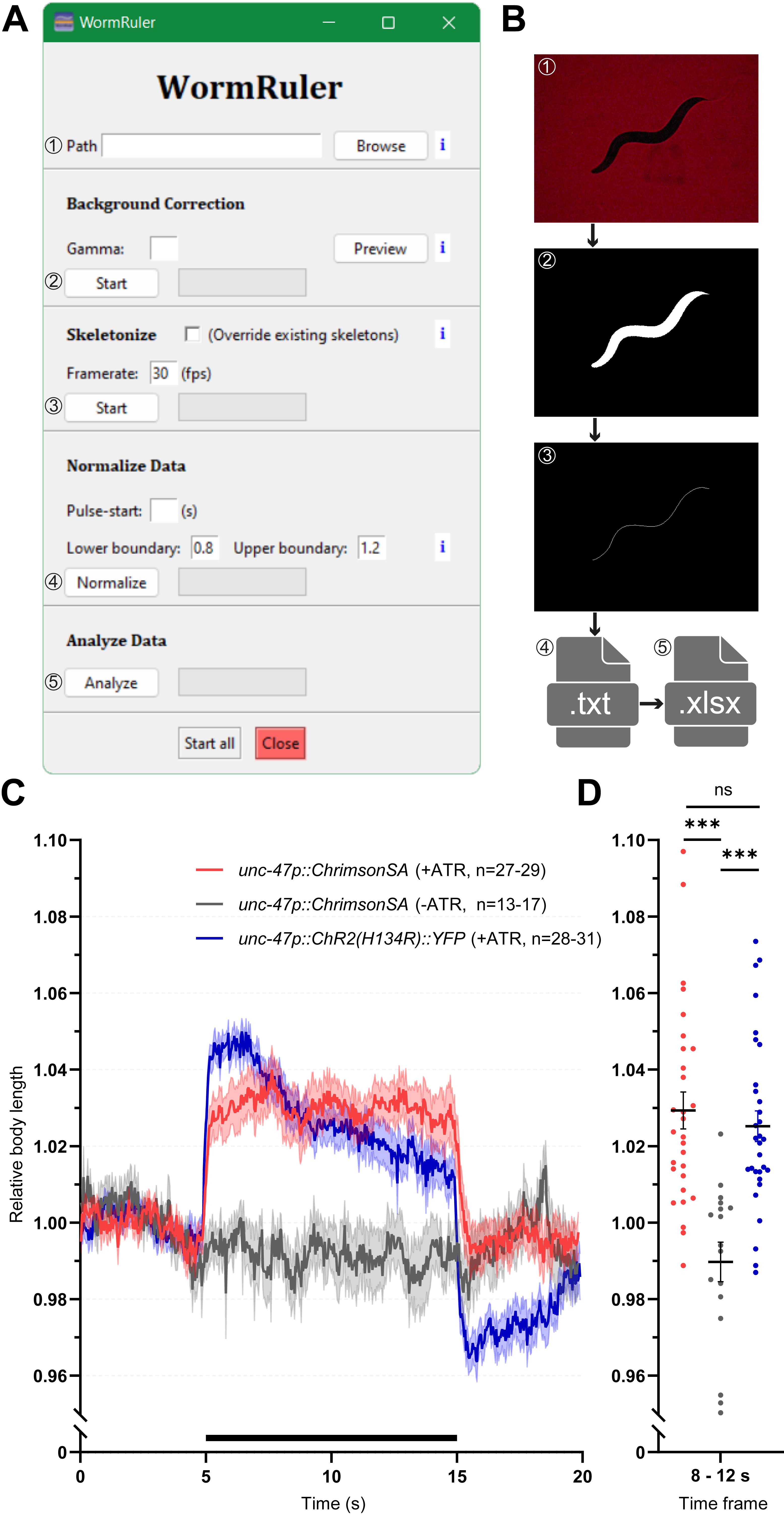
Task: Click the Lower boundary field showing 0.8
Action: click(x=205, y=548)
